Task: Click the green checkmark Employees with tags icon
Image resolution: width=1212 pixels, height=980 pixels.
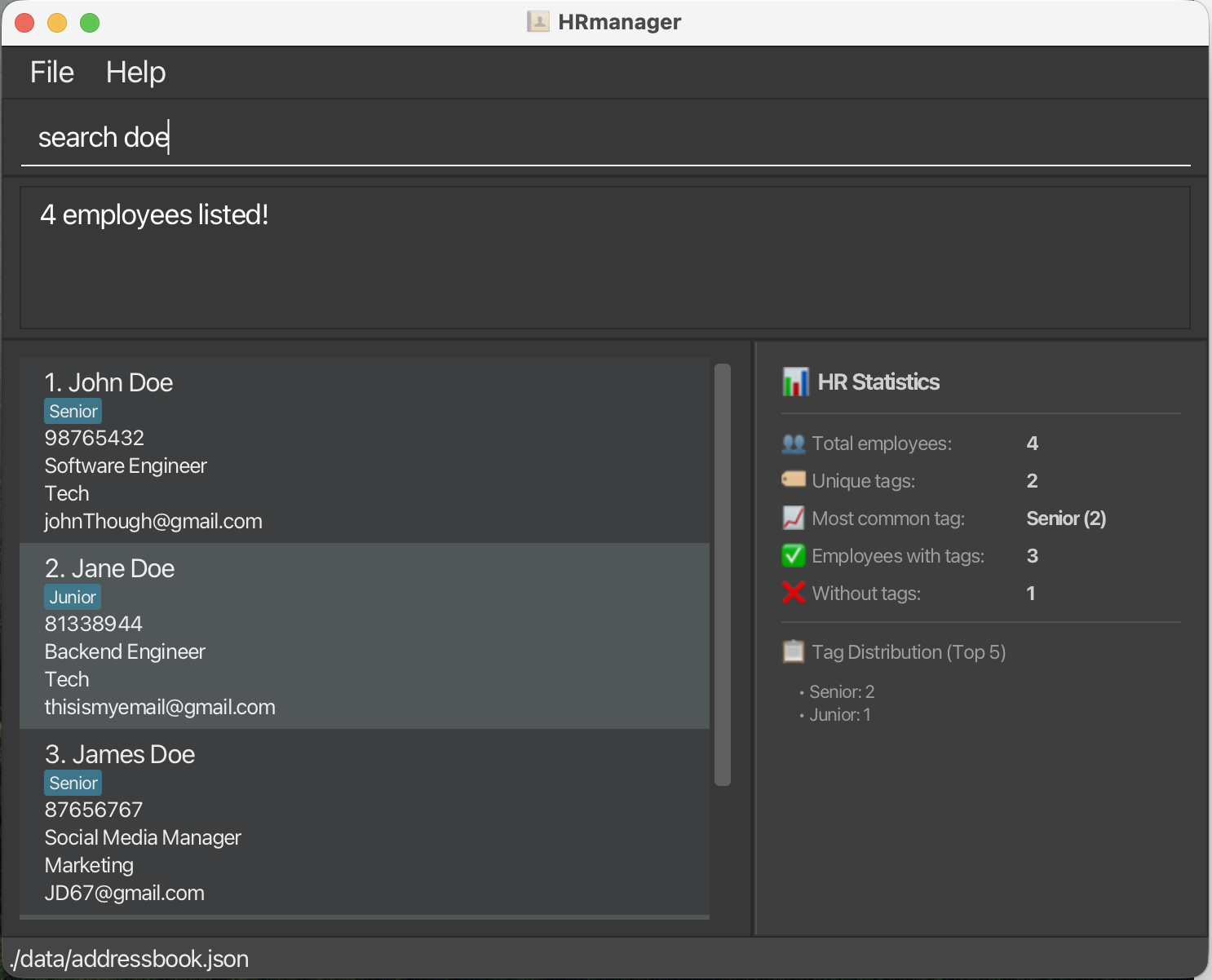Action: (793, 555)
